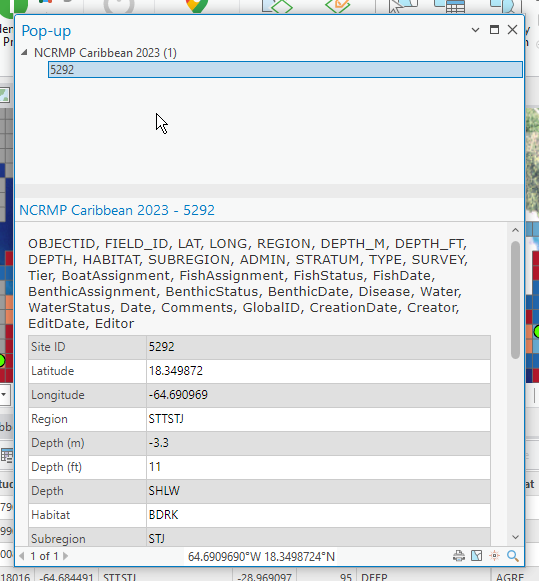Collapse the NCRMP Caribbean 2023 tree node

click(24, 53)
